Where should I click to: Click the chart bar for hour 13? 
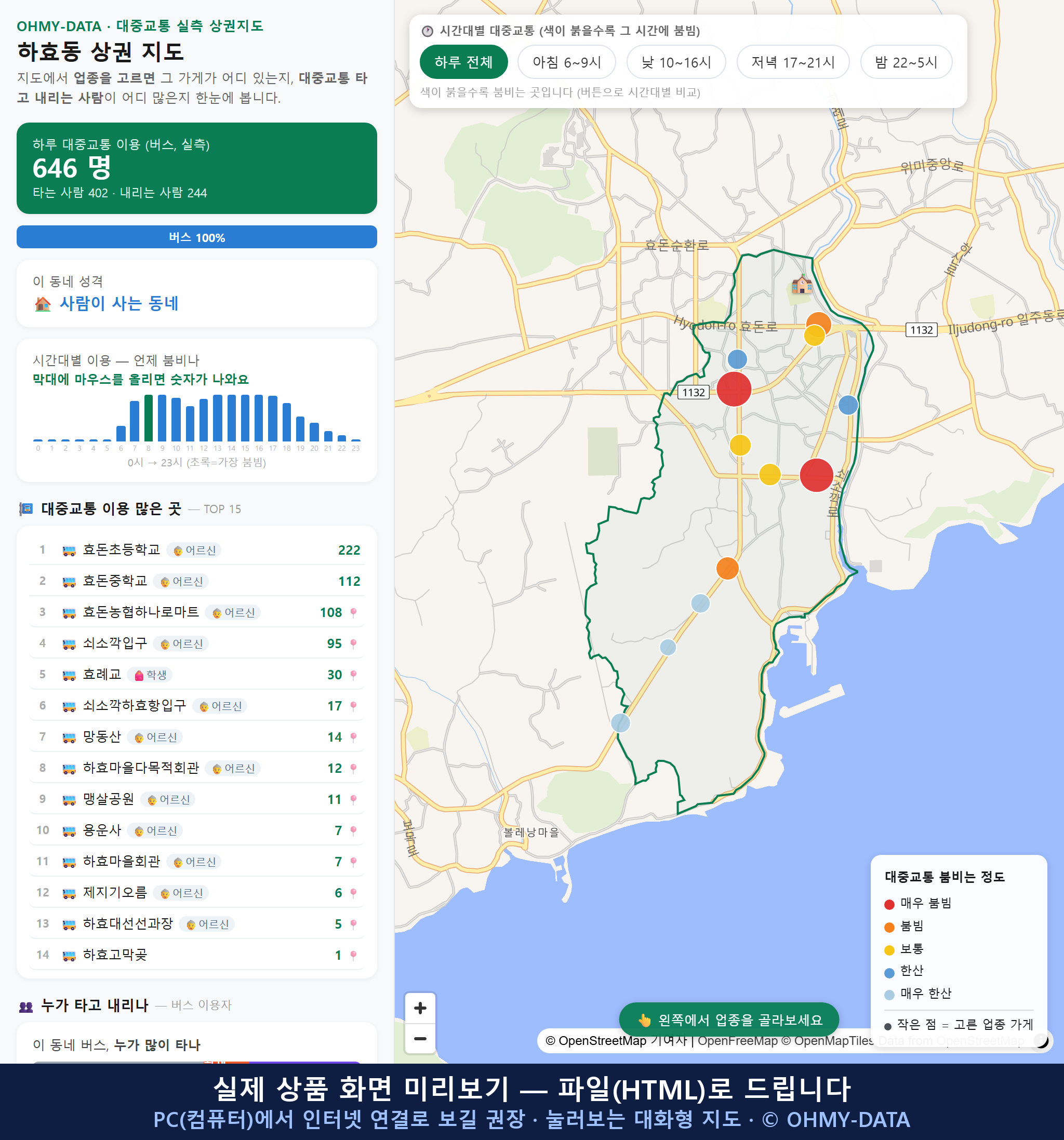(x=217, y=418)
